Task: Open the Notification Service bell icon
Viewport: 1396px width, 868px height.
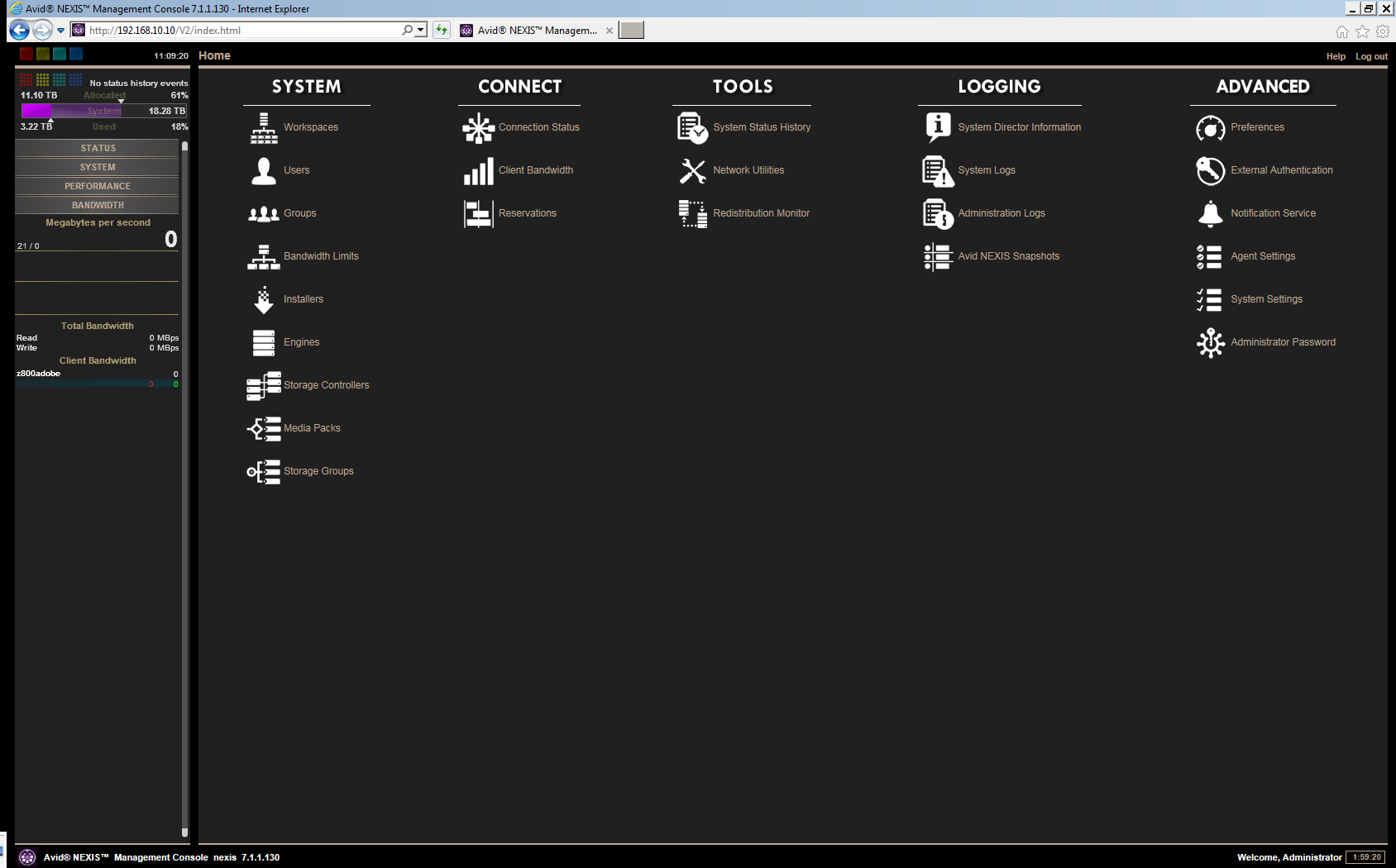Action: coord(1211,213)
